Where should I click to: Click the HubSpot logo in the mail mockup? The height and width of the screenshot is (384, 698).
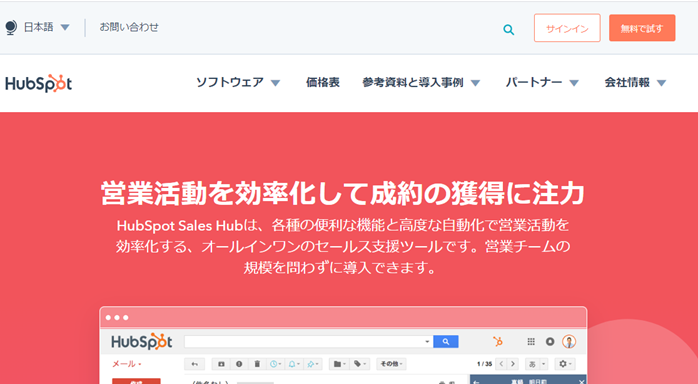point(142,342)
